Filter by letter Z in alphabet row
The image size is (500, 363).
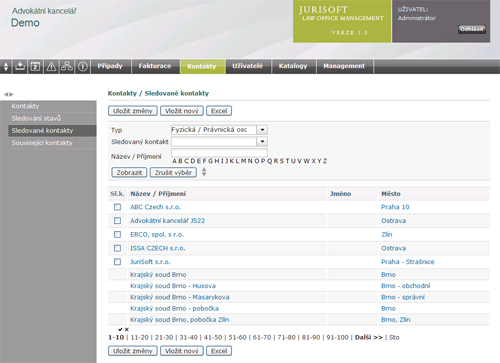(x=325, y=161)
